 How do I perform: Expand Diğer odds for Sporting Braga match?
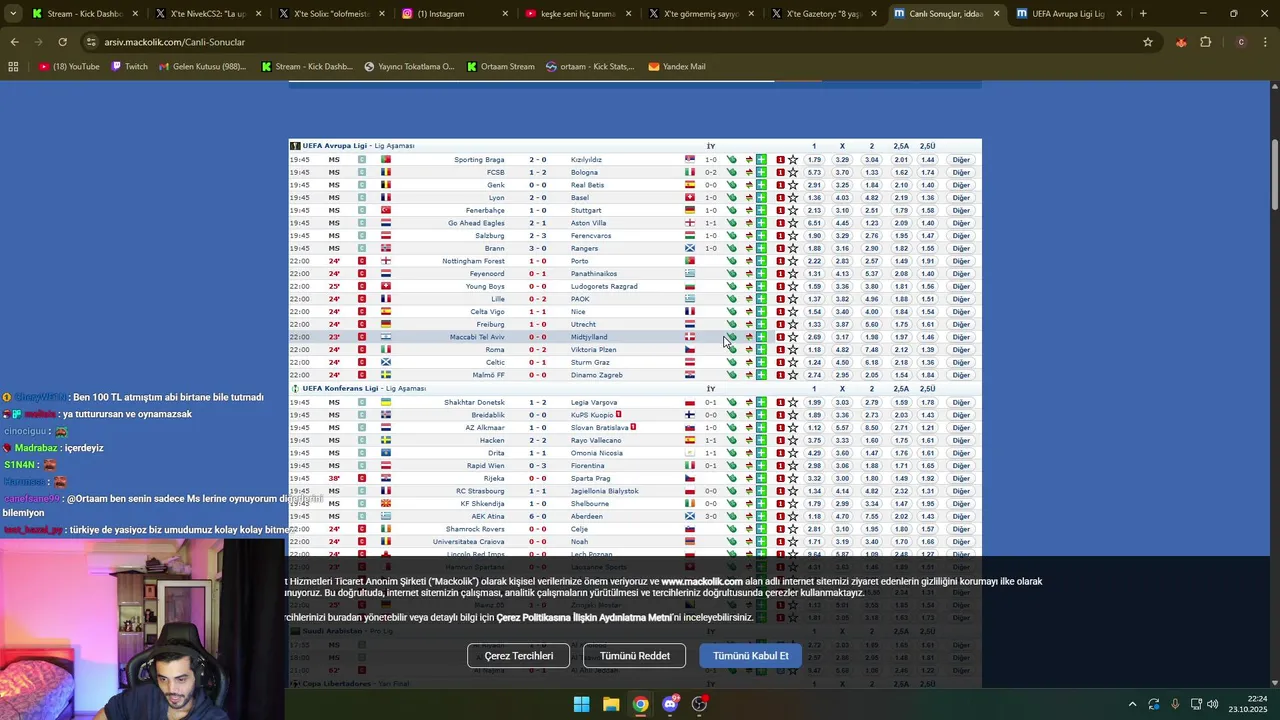[961, 160]
